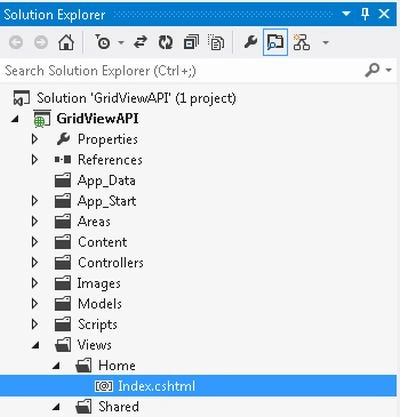Refresh the Solution Explorer tree
Image resolution: width=400 pixels, height=417 pixels.
pyautogui.click(x=165, y=42)
